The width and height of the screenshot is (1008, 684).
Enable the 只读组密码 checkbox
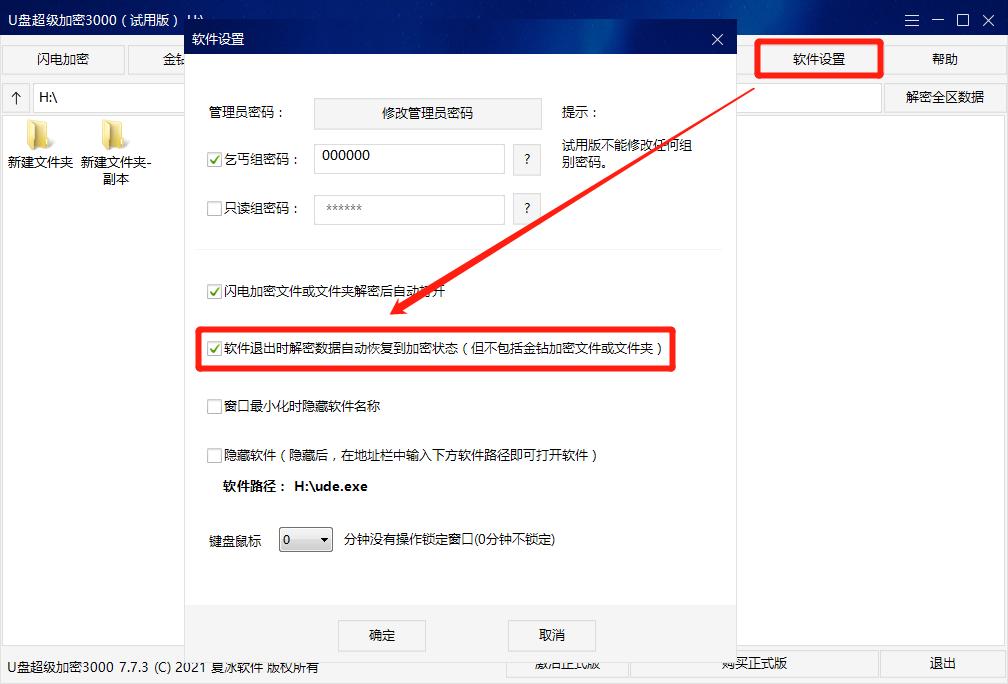214,208
